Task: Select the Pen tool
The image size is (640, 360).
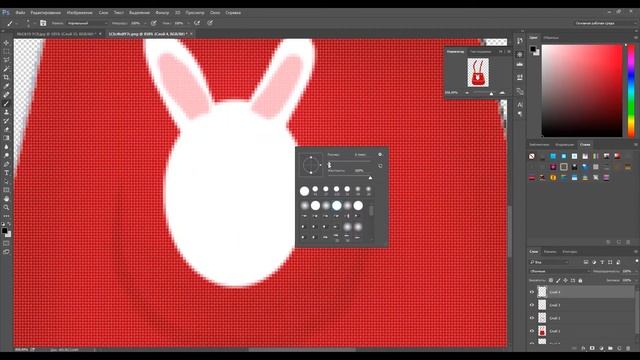Action: [6, 164]
